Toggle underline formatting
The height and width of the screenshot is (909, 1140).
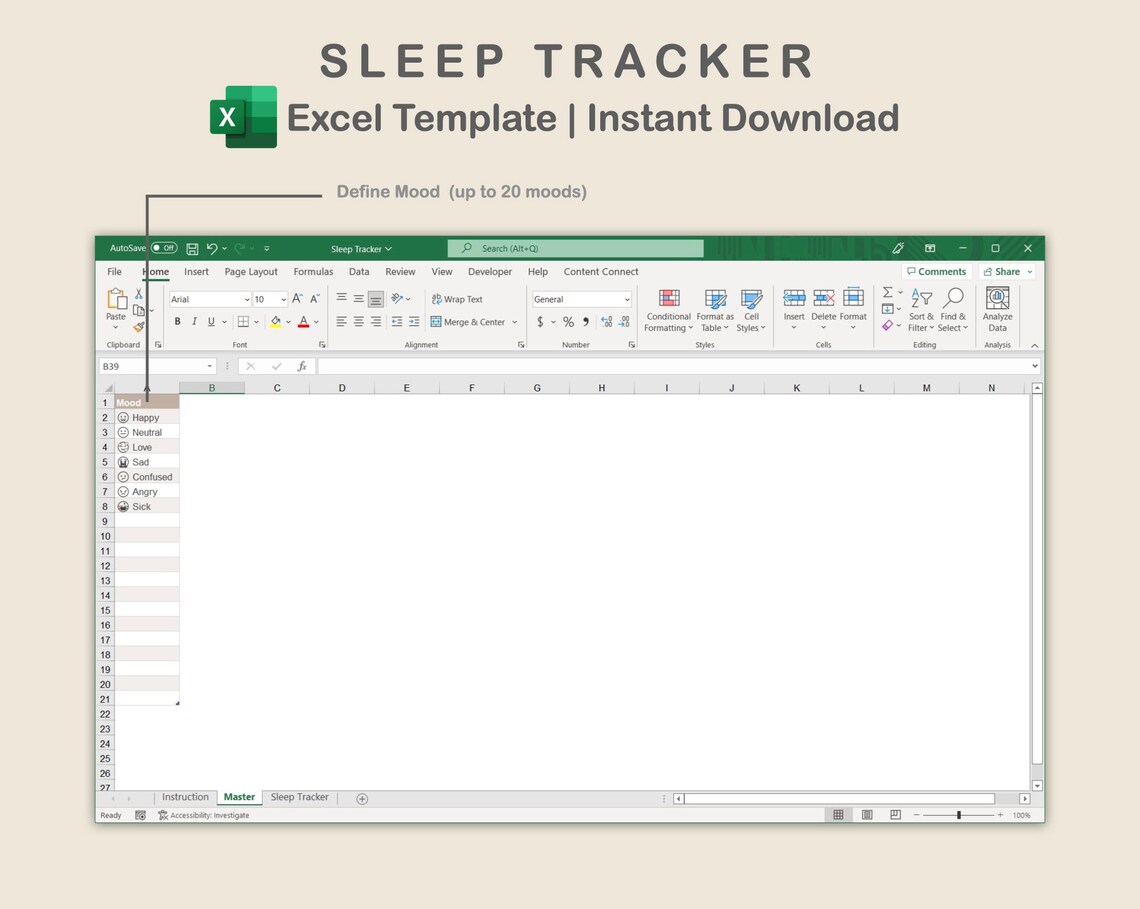pos(208,321)
